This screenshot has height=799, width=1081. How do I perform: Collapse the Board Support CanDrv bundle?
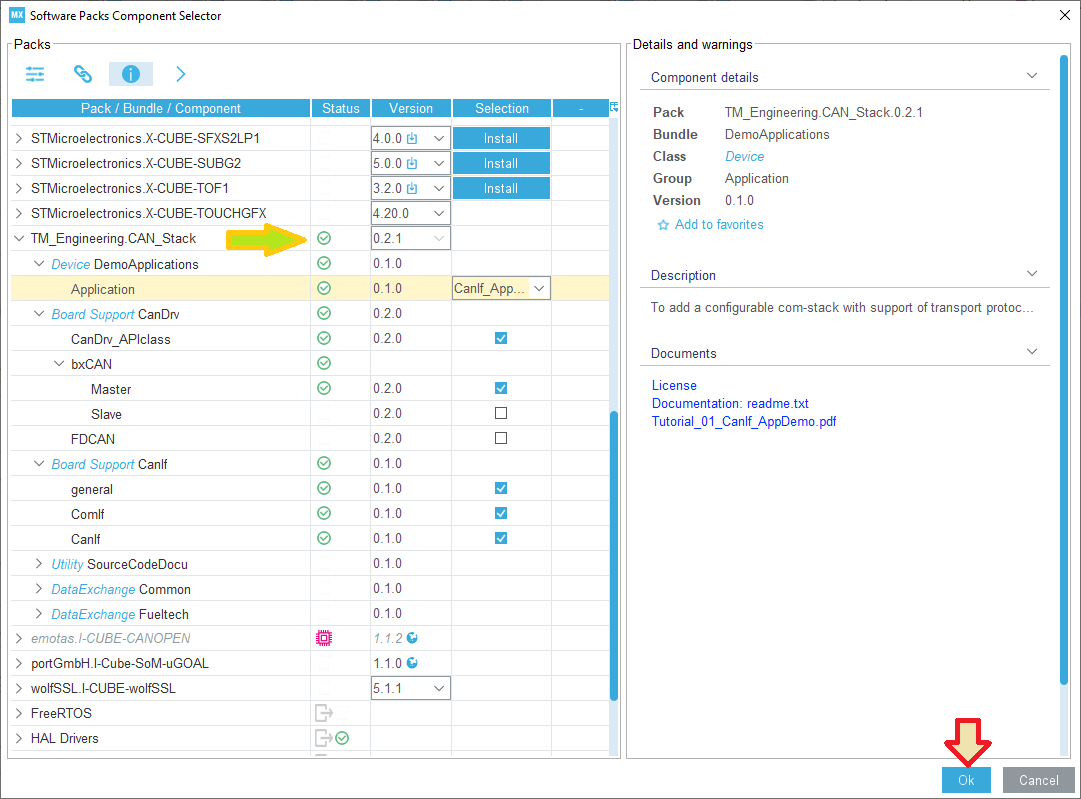(39, 313)
